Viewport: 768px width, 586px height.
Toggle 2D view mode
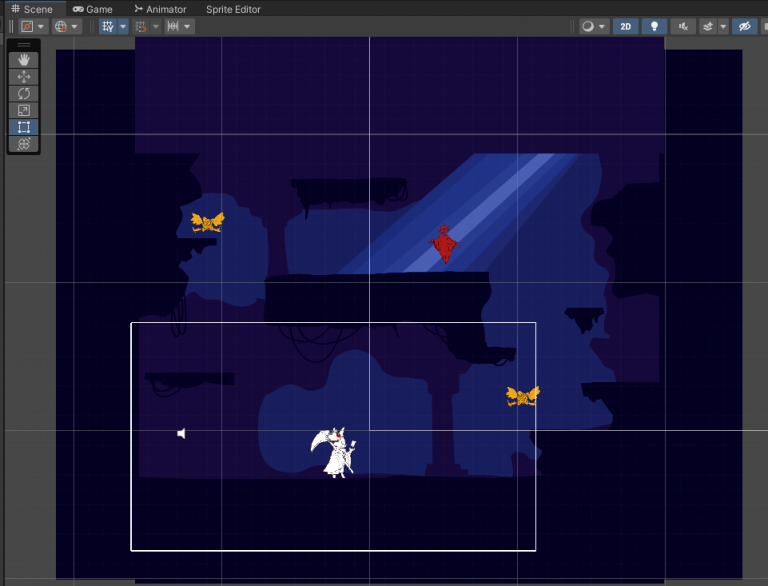(x=625, y=27)
